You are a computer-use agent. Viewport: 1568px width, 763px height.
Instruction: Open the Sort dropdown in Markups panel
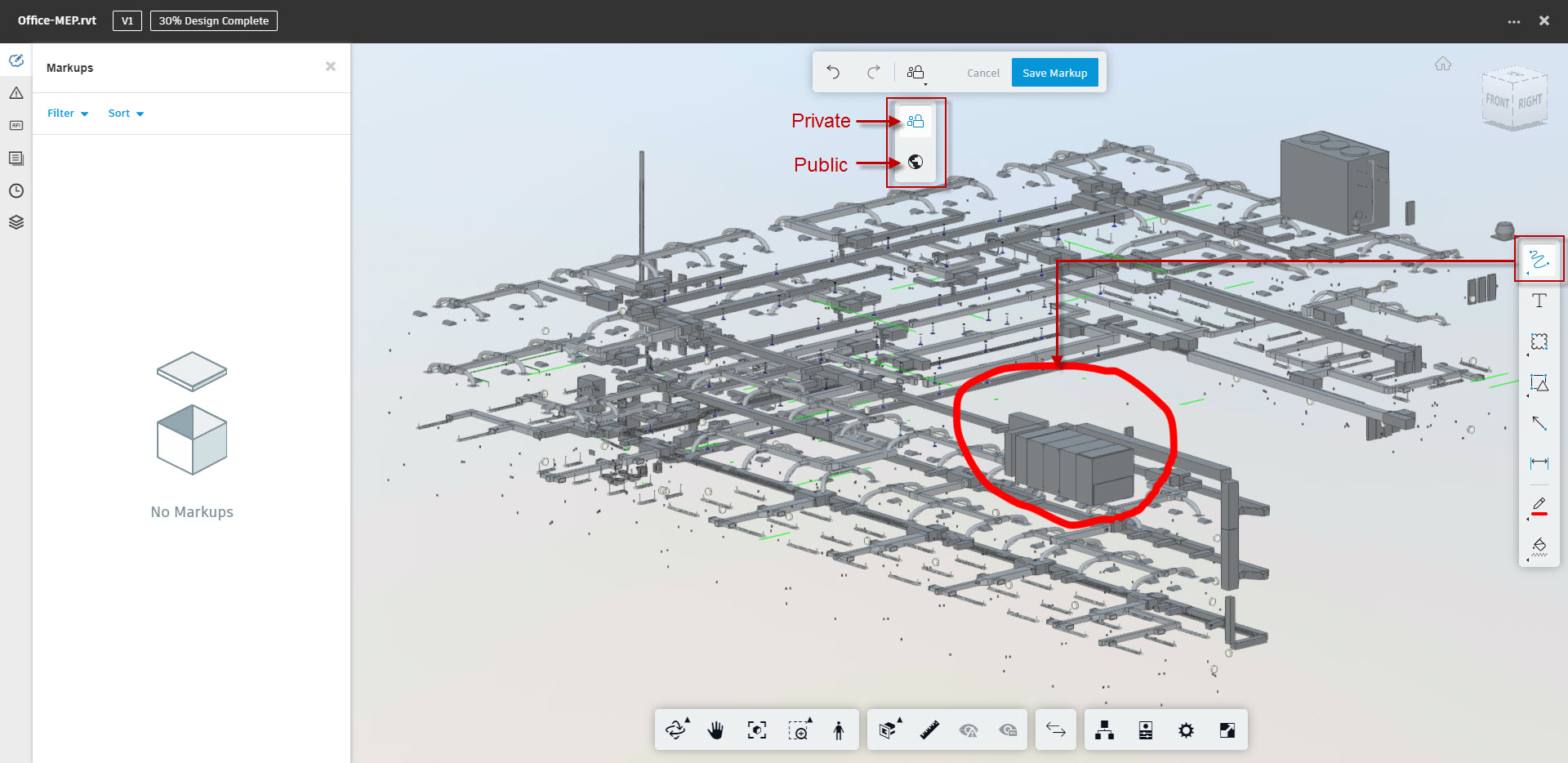coord(125,113)
